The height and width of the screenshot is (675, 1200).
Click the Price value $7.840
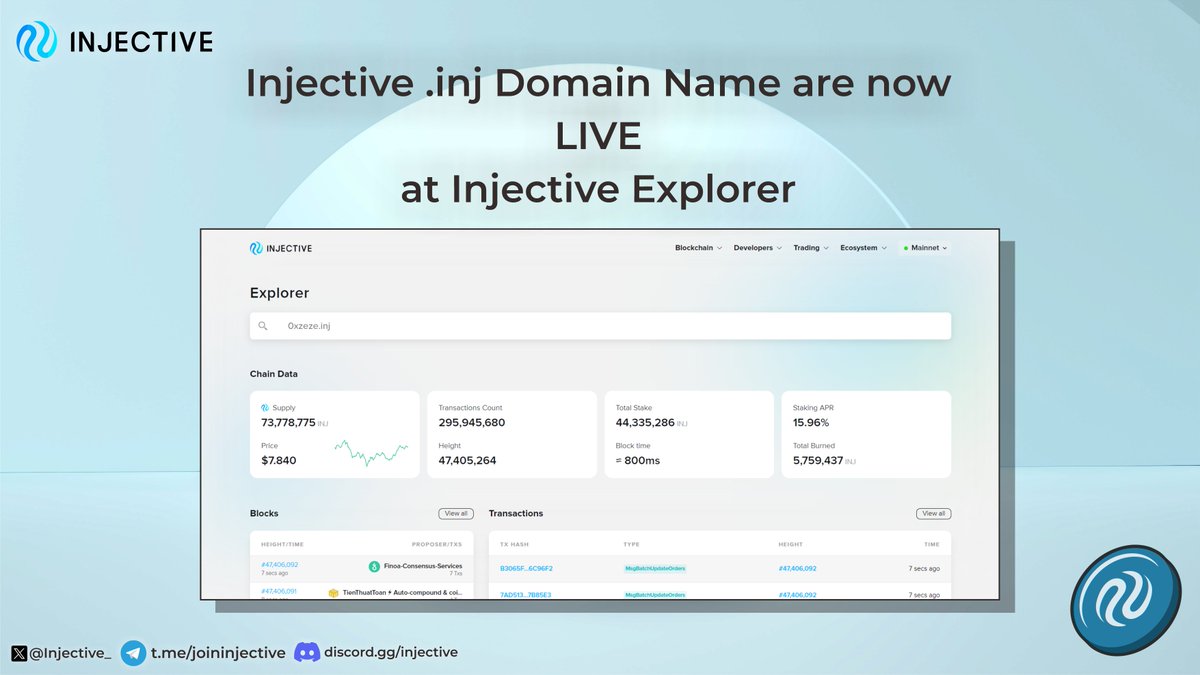point(279,461)
